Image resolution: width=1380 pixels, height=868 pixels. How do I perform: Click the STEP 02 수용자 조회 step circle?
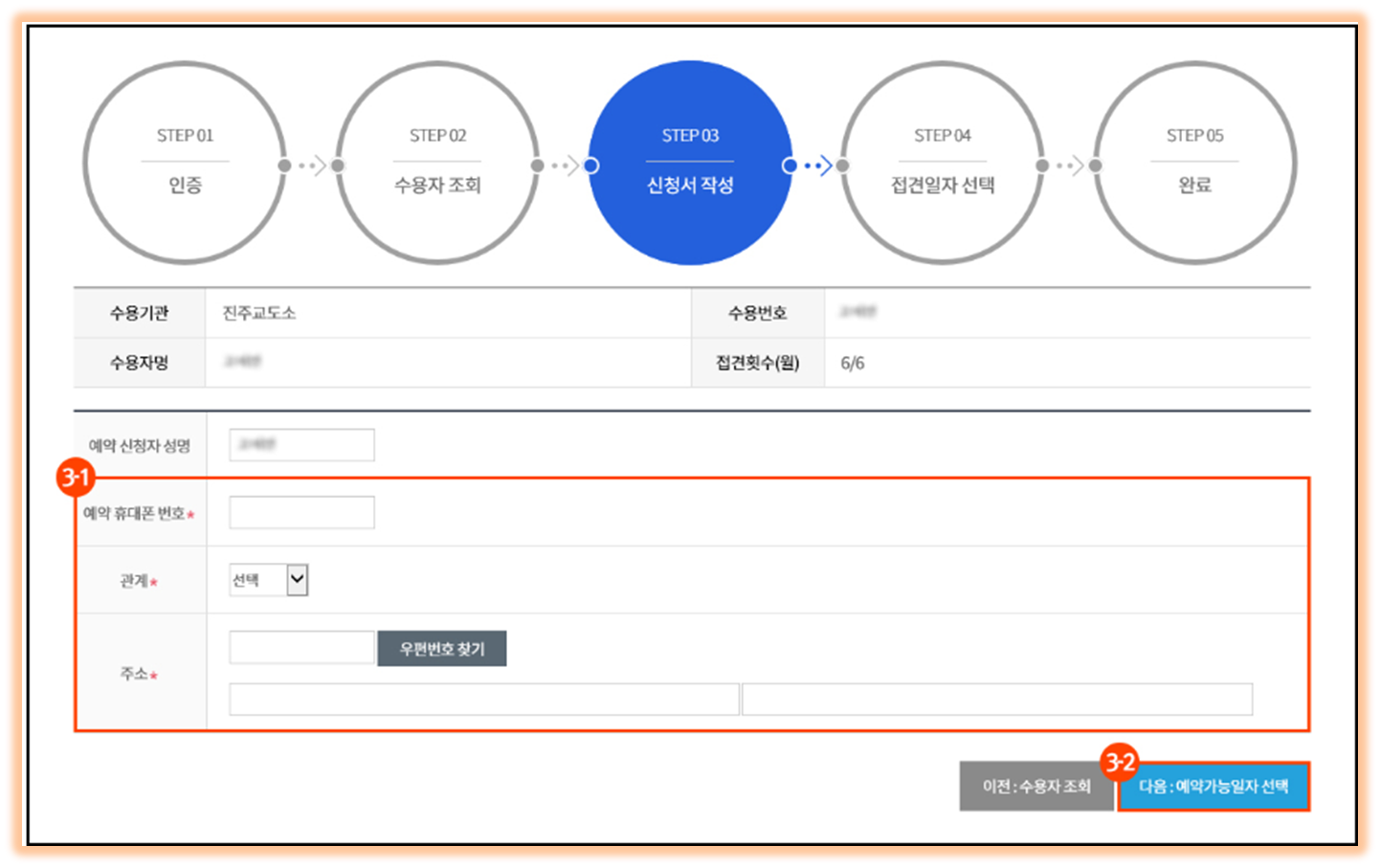pyautogui.click(x=437, y=163)
